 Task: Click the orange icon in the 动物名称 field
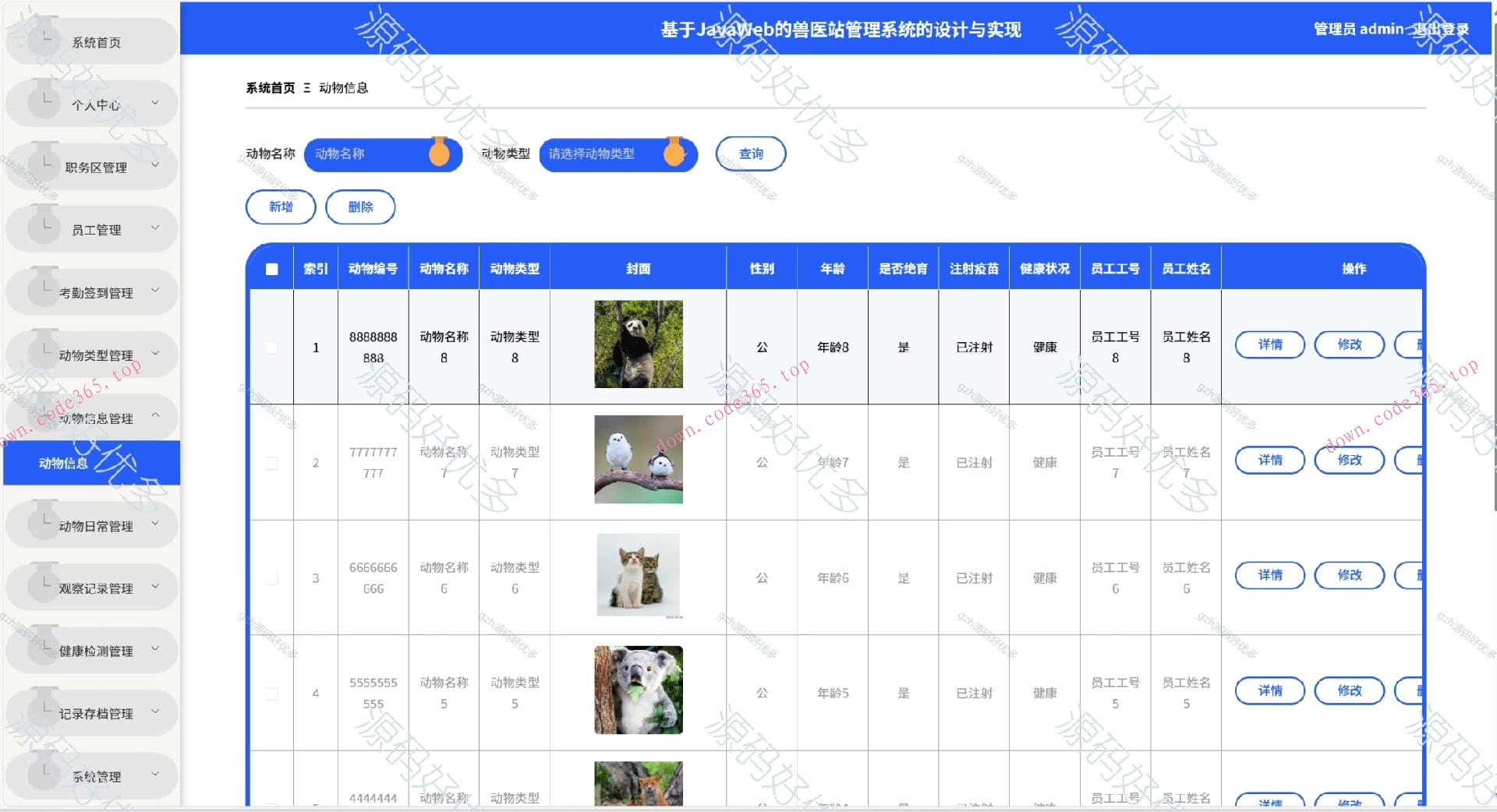[439, 154]
